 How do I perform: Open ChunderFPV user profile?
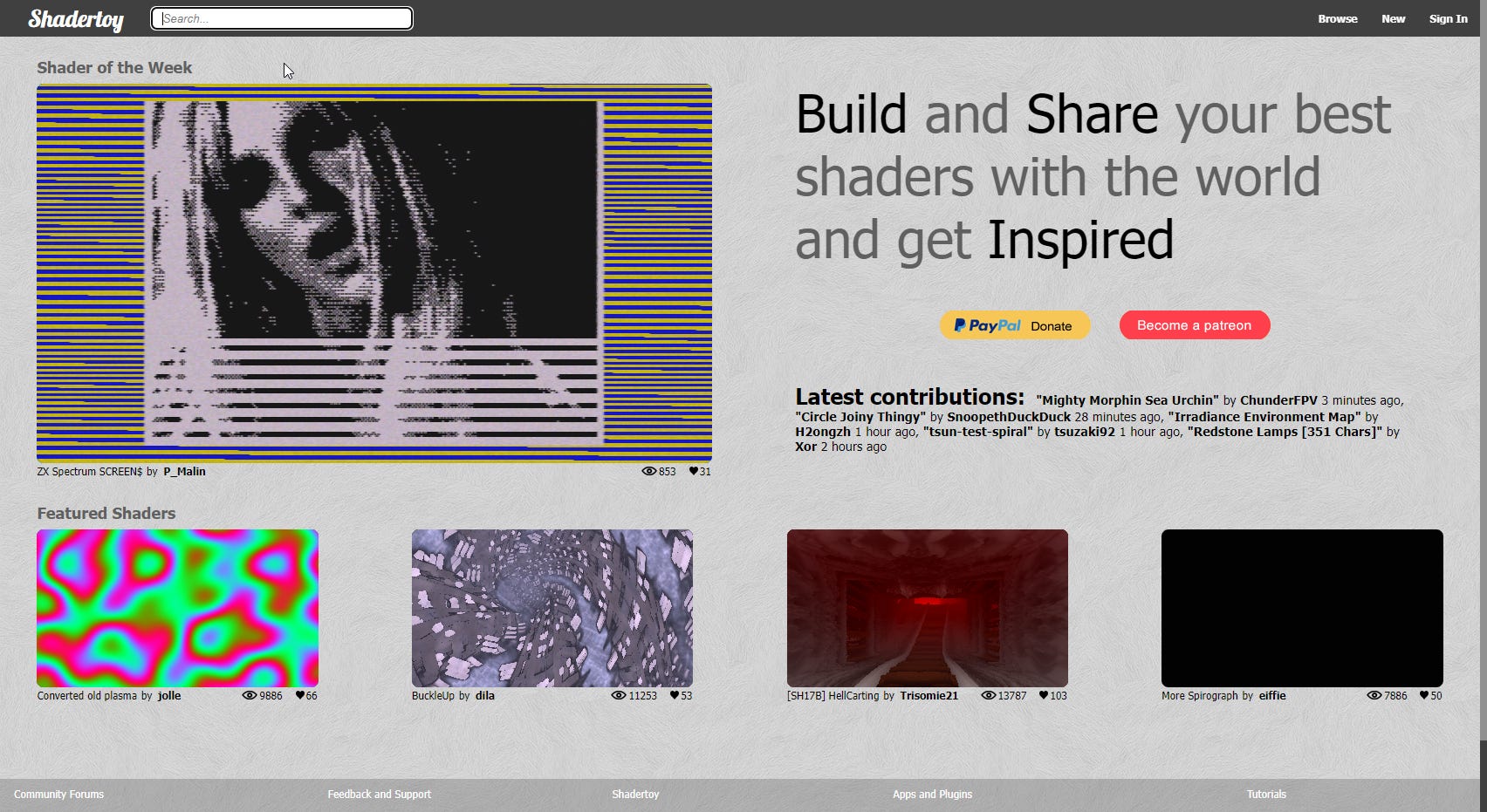point(1278,400)
